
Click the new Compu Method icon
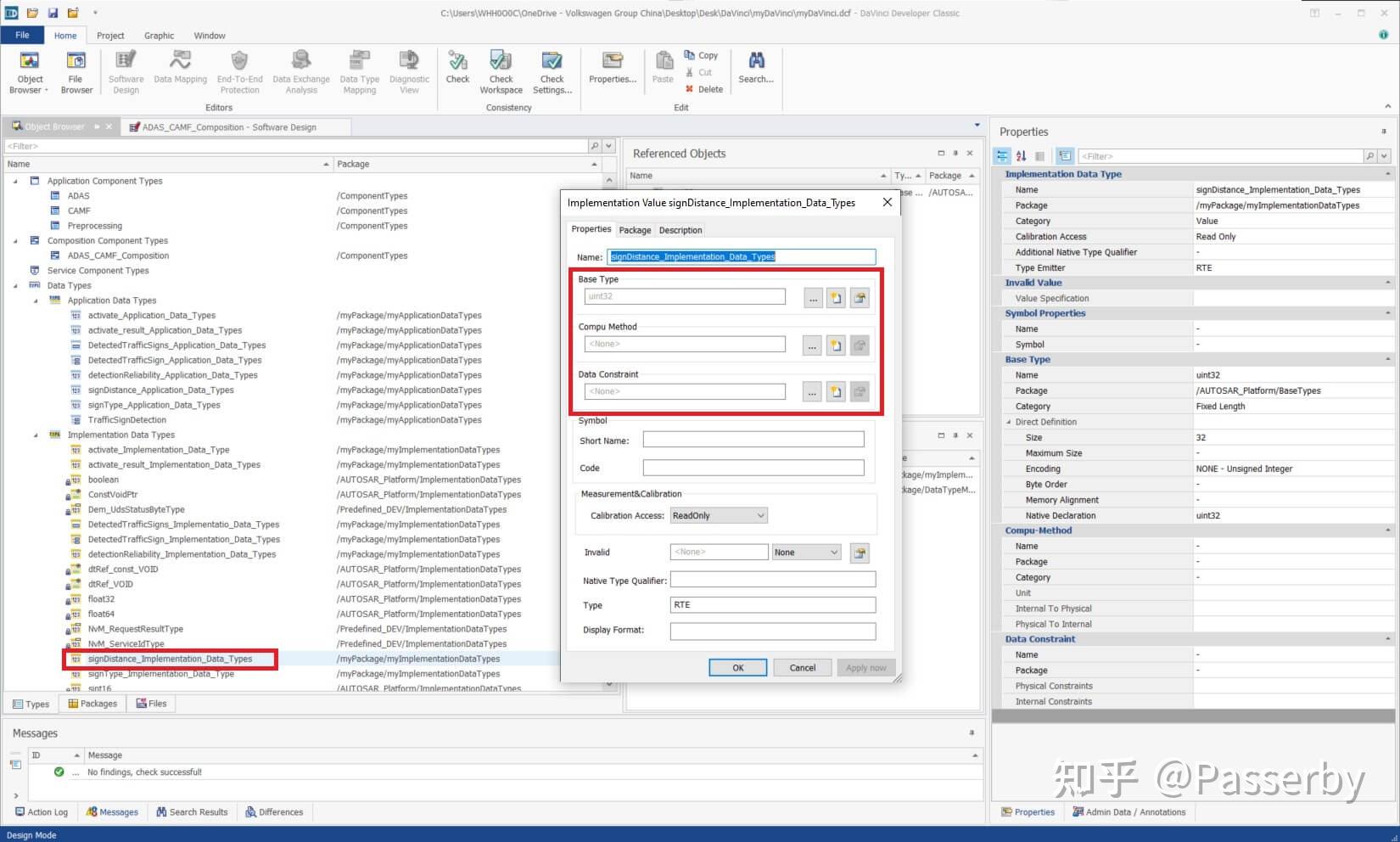click(836, 345)
